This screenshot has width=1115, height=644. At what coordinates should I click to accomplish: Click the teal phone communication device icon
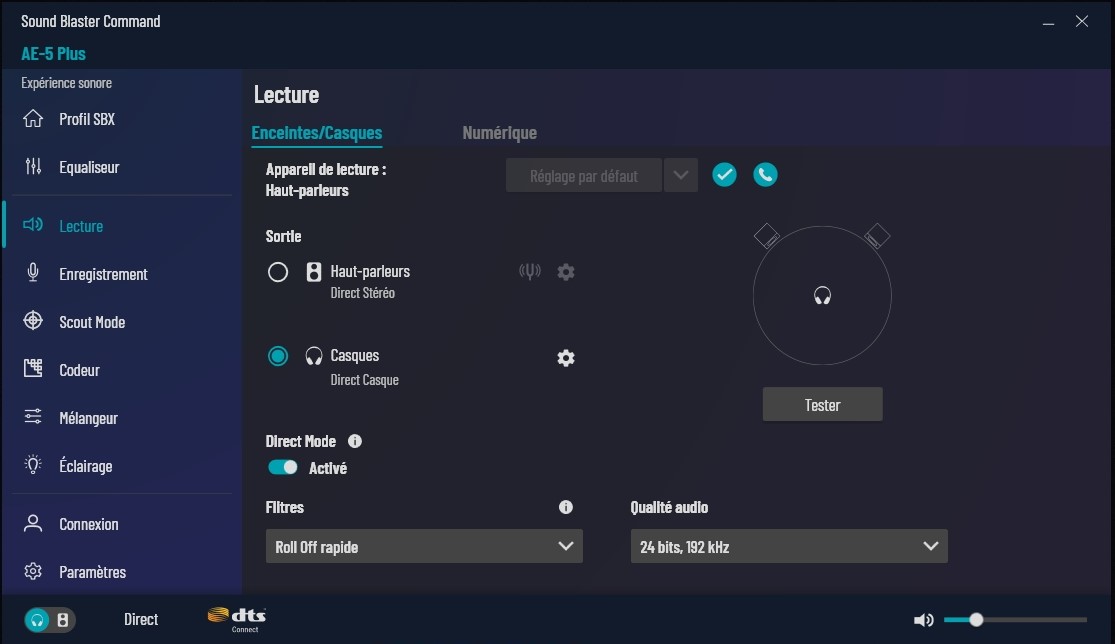(765, 175)
